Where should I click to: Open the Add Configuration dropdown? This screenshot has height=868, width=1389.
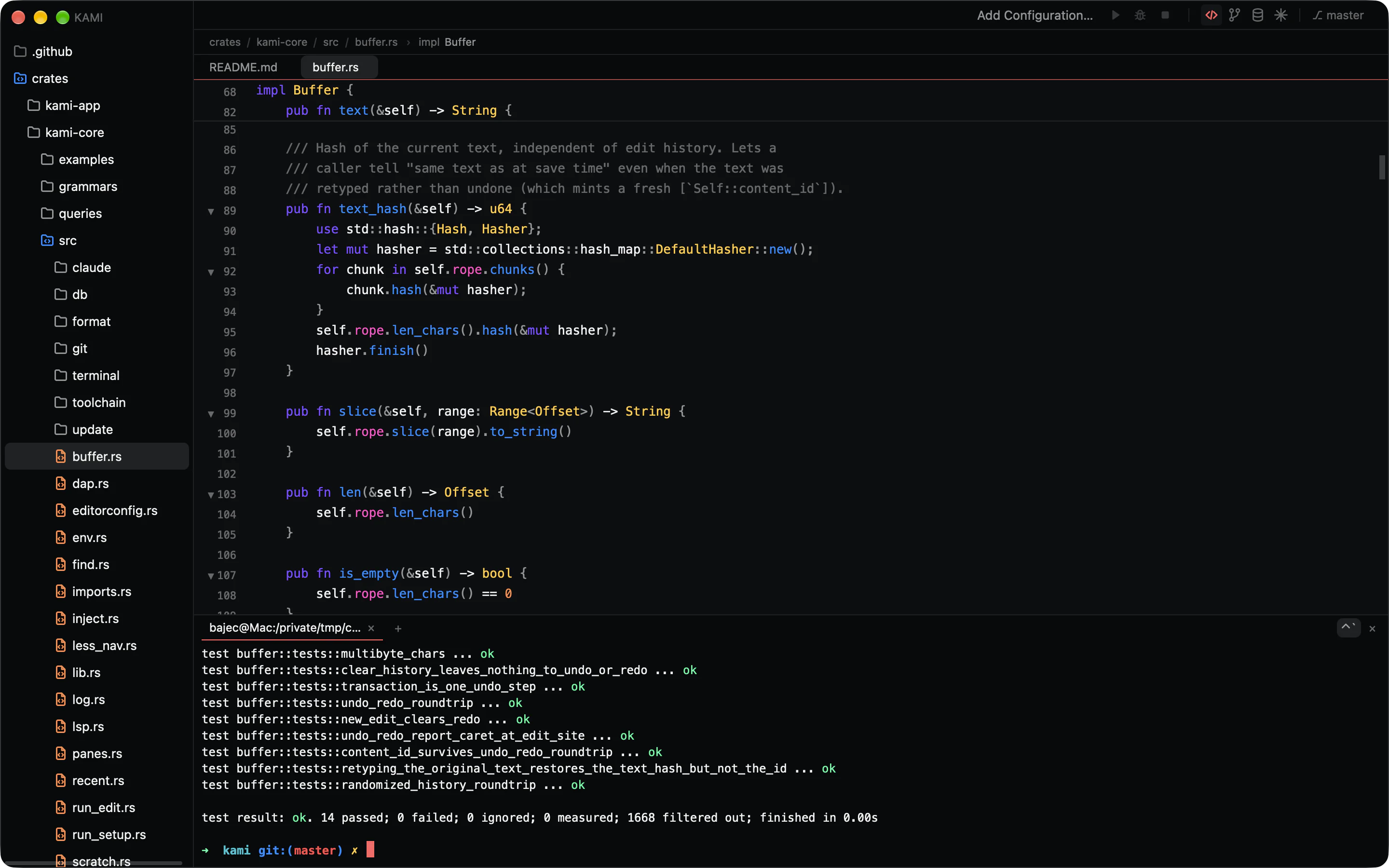point(1035,15)
